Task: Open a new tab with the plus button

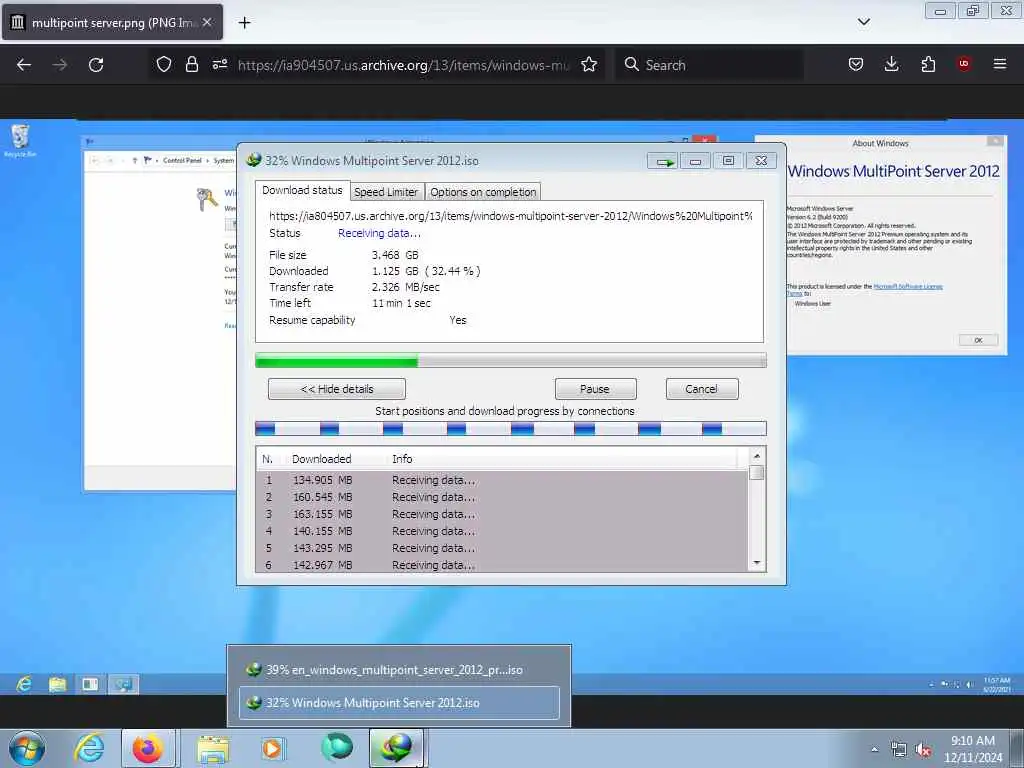Action: click(244, 23)
